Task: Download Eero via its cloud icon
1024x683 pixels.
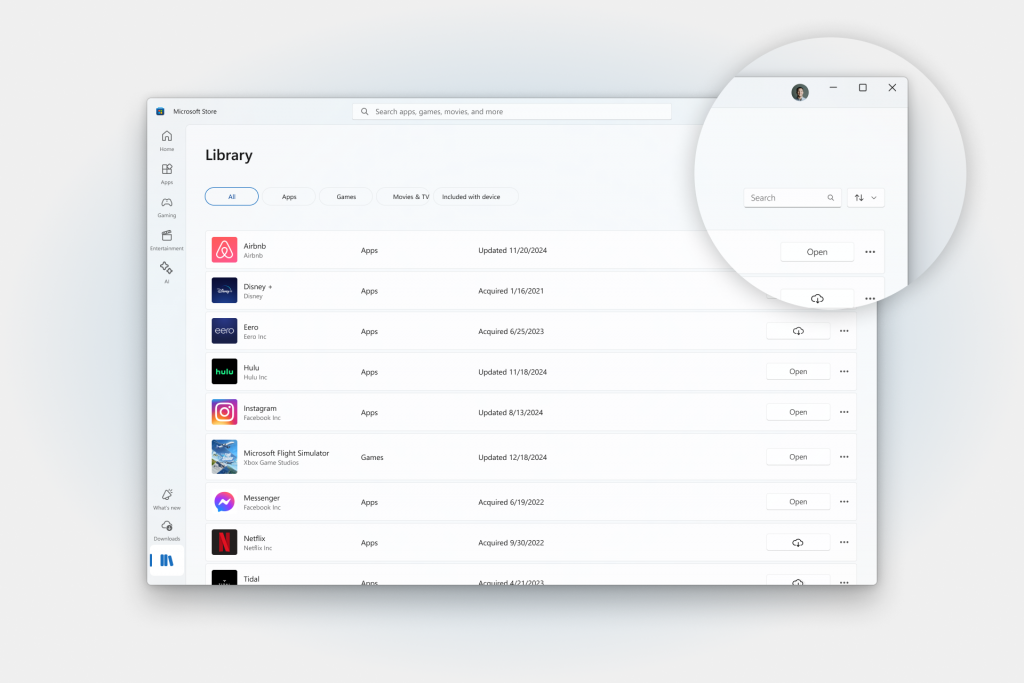Action: click(797, 330)
